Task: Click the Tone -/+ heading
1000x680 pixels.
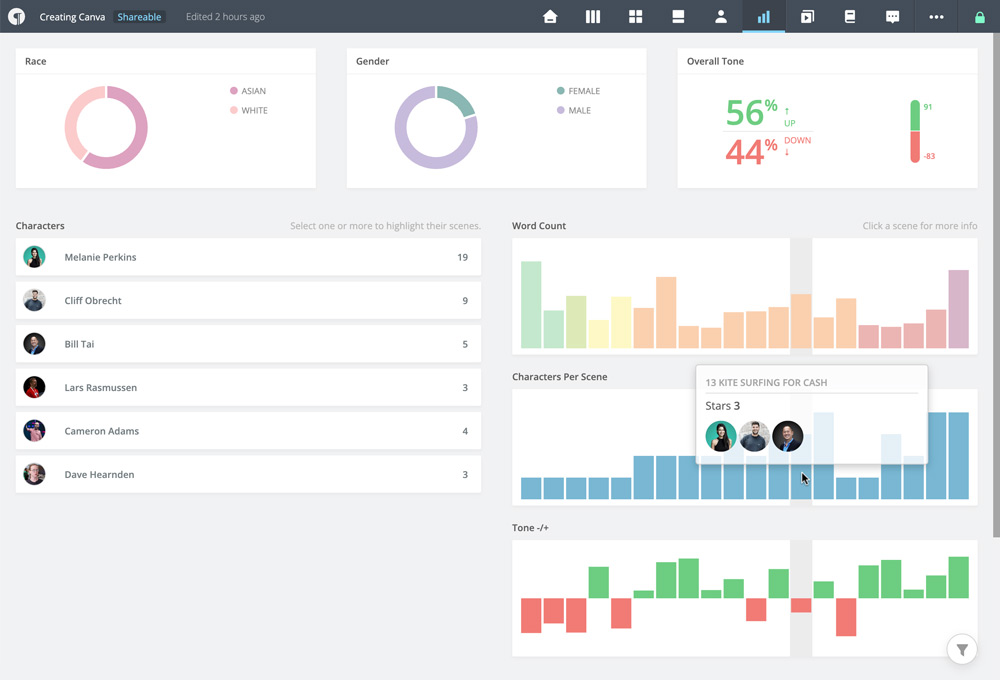Action: [530, 528]
